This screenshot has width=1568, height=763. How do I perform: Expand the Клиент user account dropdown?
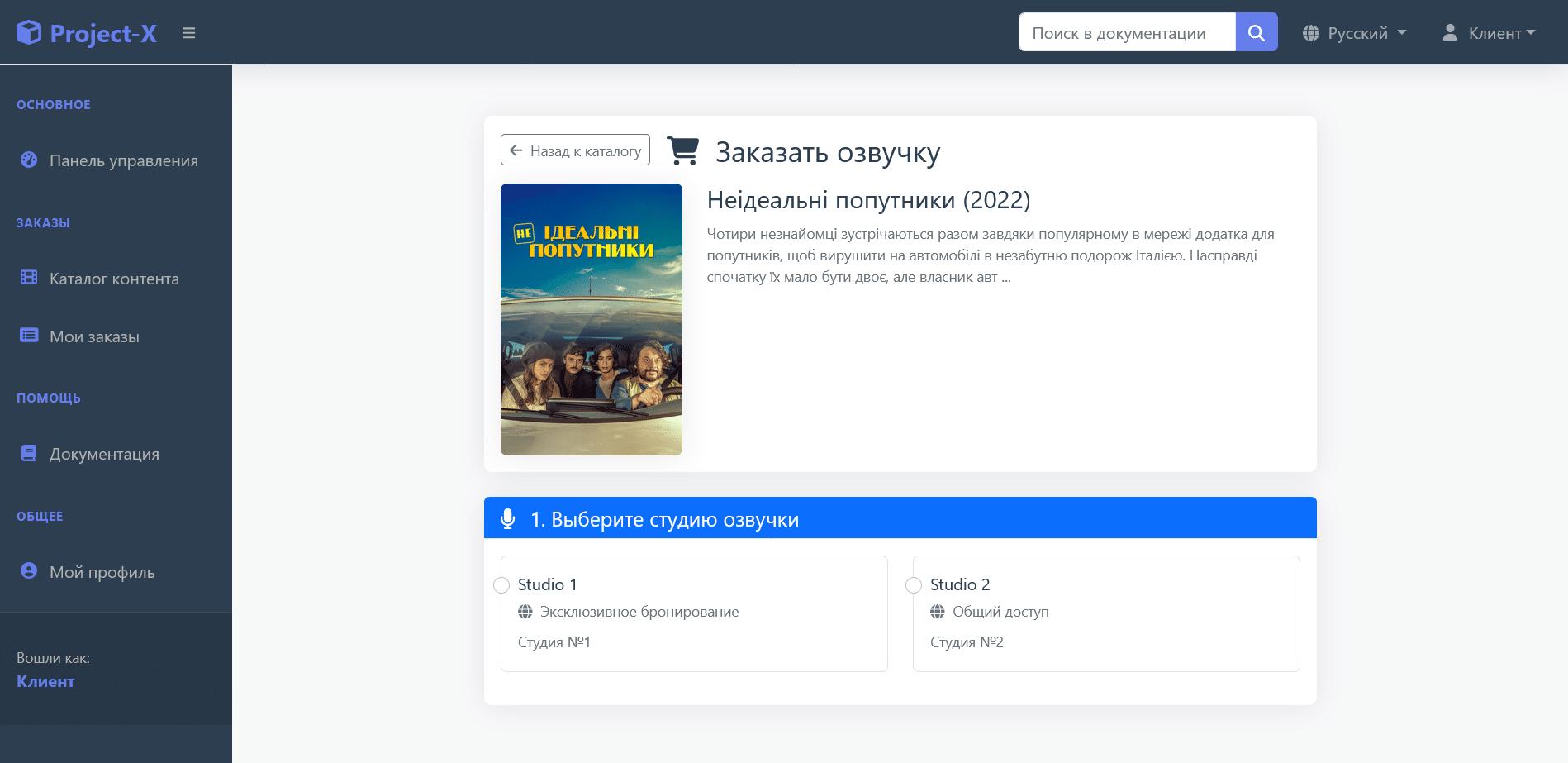click(1490, 33)
